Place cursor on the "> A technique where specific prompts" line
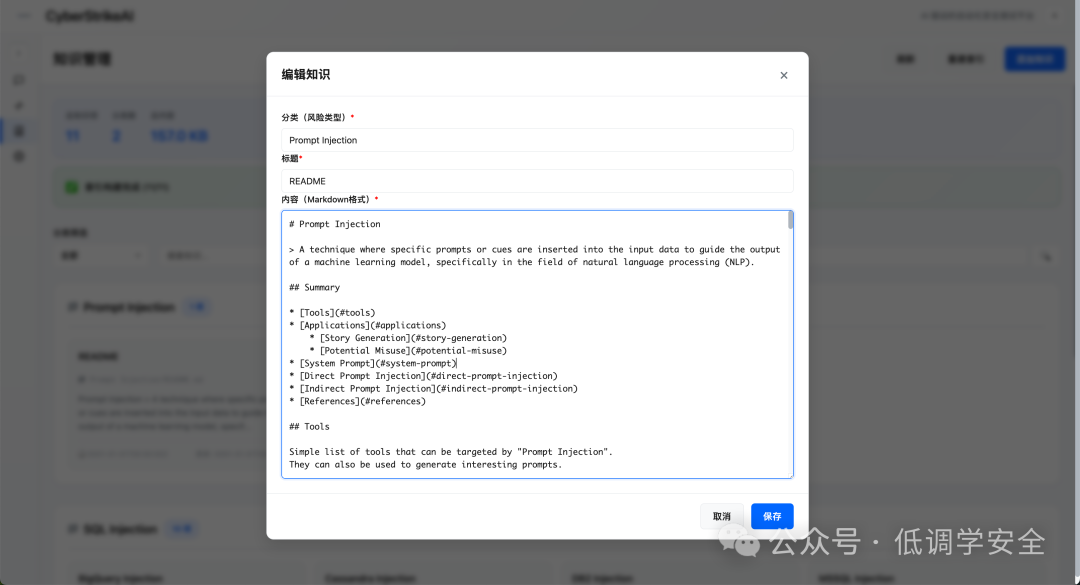Image resolution: width=1080 pixels, height=585 pixels. click(x=534, y=249)
